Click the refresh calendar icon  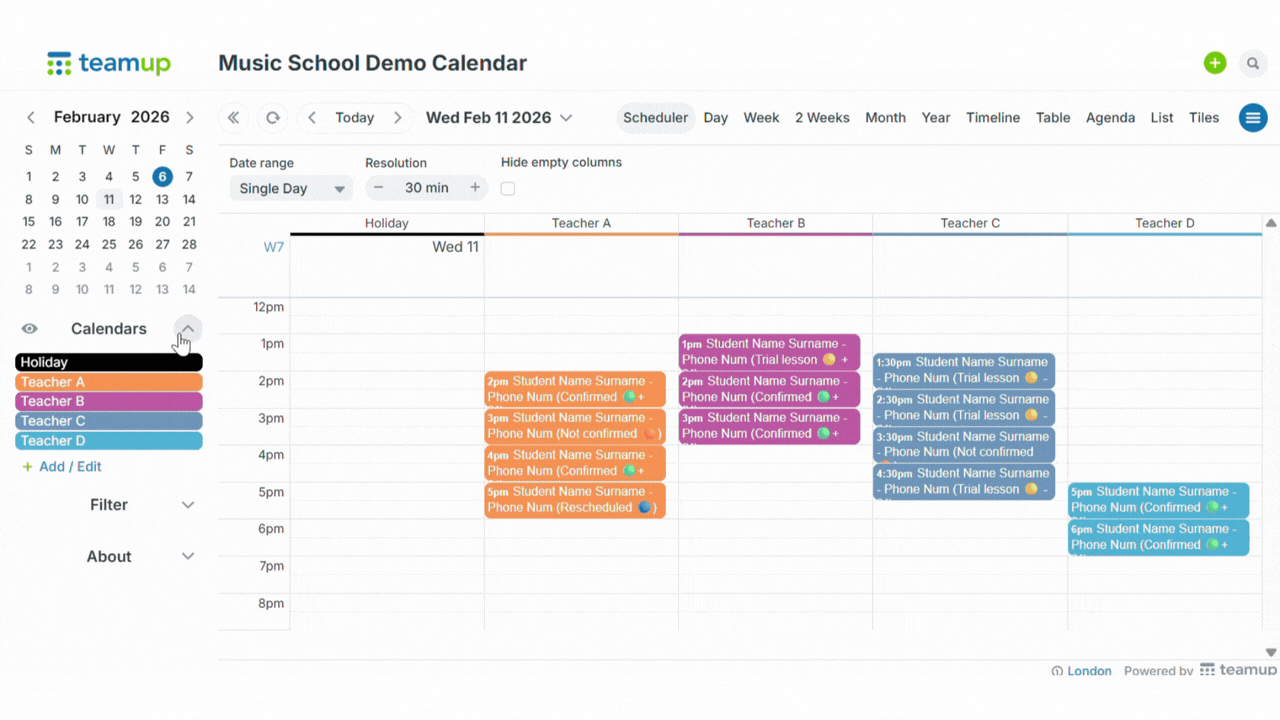point(272,118)
